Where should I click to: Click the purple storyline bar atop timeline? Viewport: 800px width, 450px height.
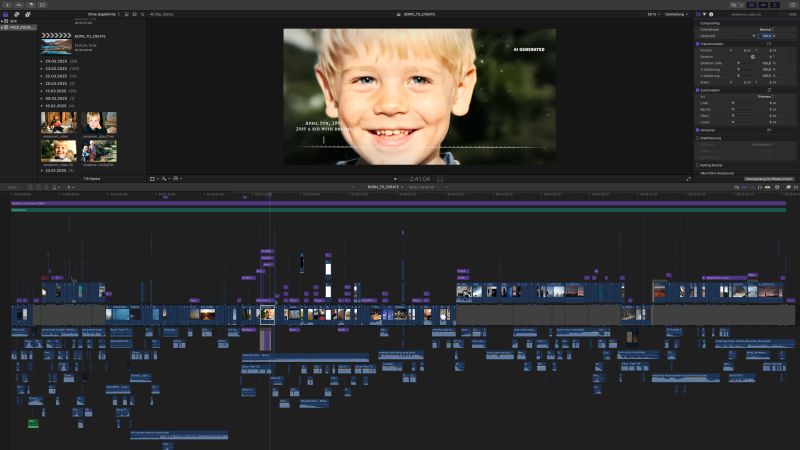(398, 203)
